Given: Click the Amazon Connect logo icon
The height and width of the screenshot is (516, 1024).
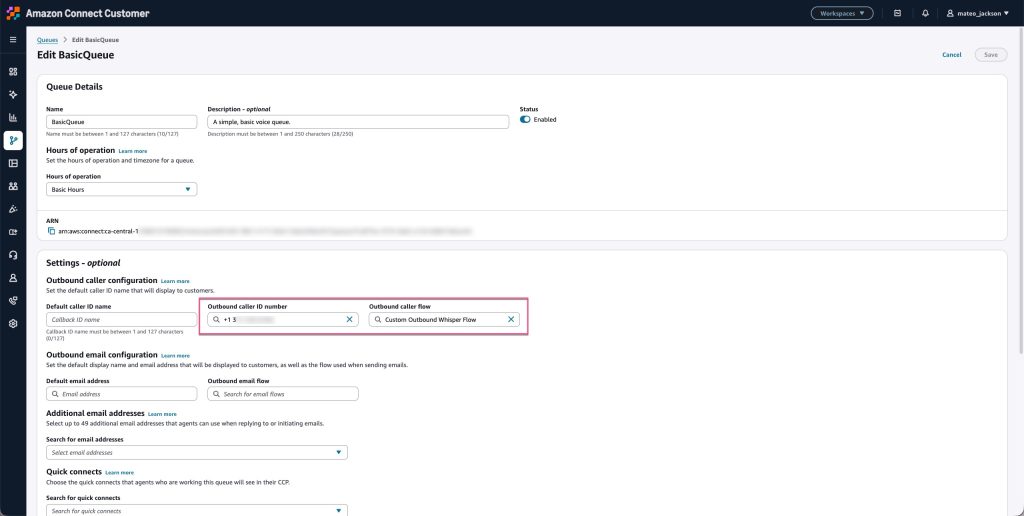Looking at the screenshot, I should click(x=13, y=13).
